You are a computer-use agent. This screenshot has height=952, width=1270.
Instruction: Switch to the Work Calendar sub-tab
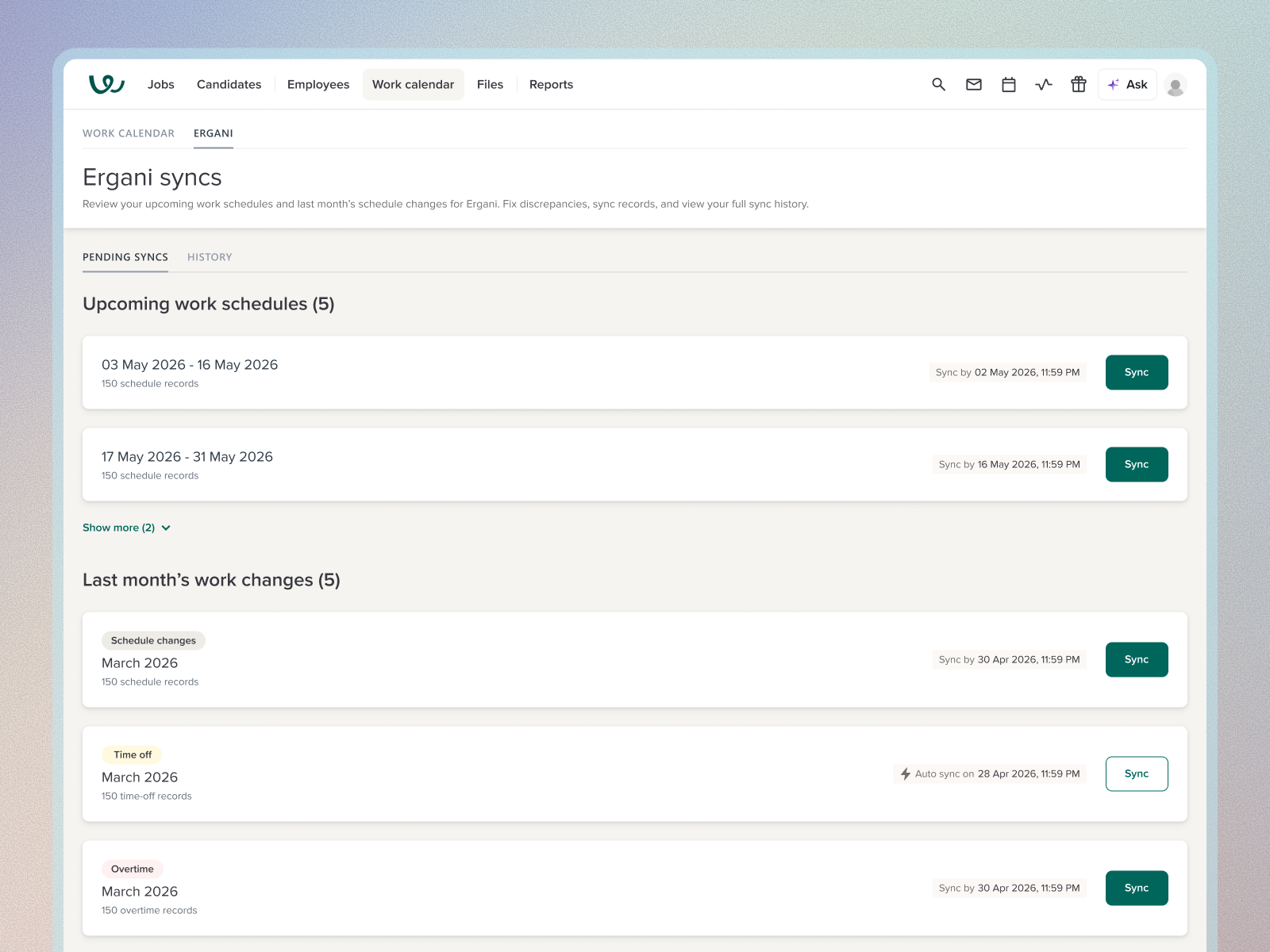pos(129,133)
